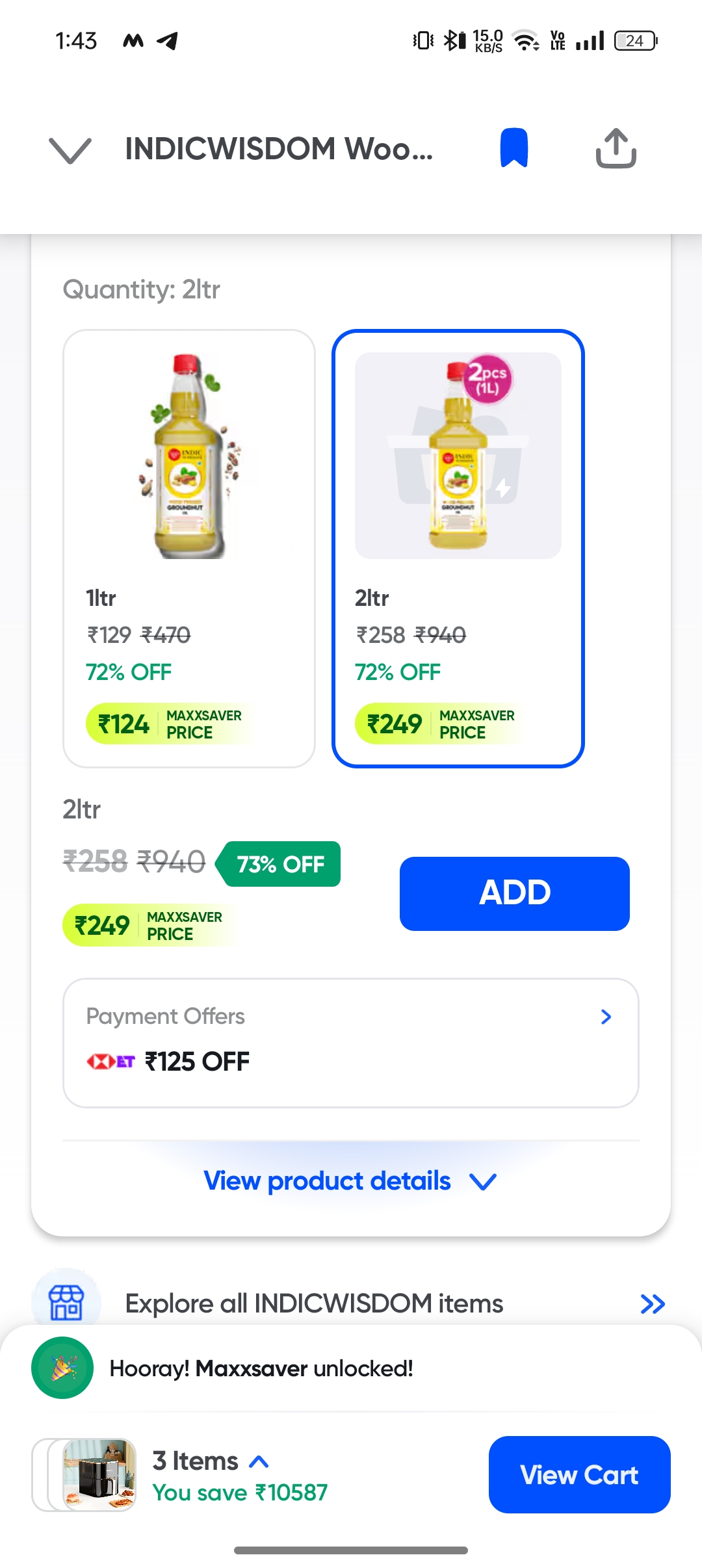This screenshot has height=1568, width=702.
Task: Open the Explore all INDICWISDOM items link
Action: 314,1303
